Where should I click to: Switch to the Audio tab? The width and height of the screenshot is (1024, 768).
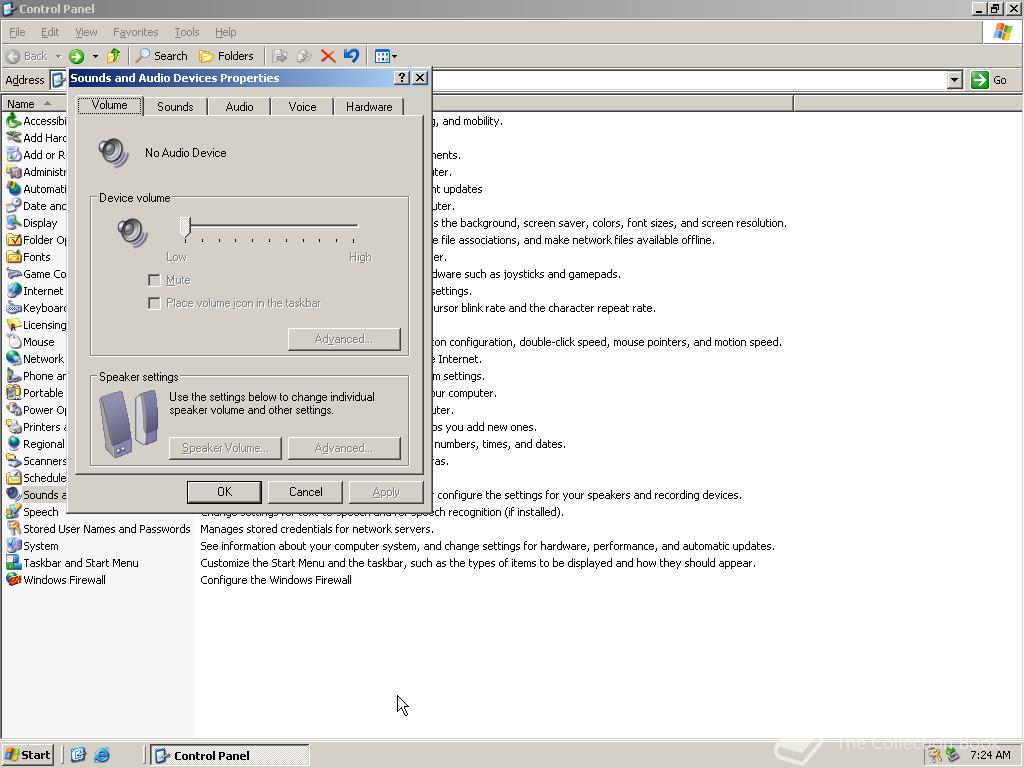[239, 106]
